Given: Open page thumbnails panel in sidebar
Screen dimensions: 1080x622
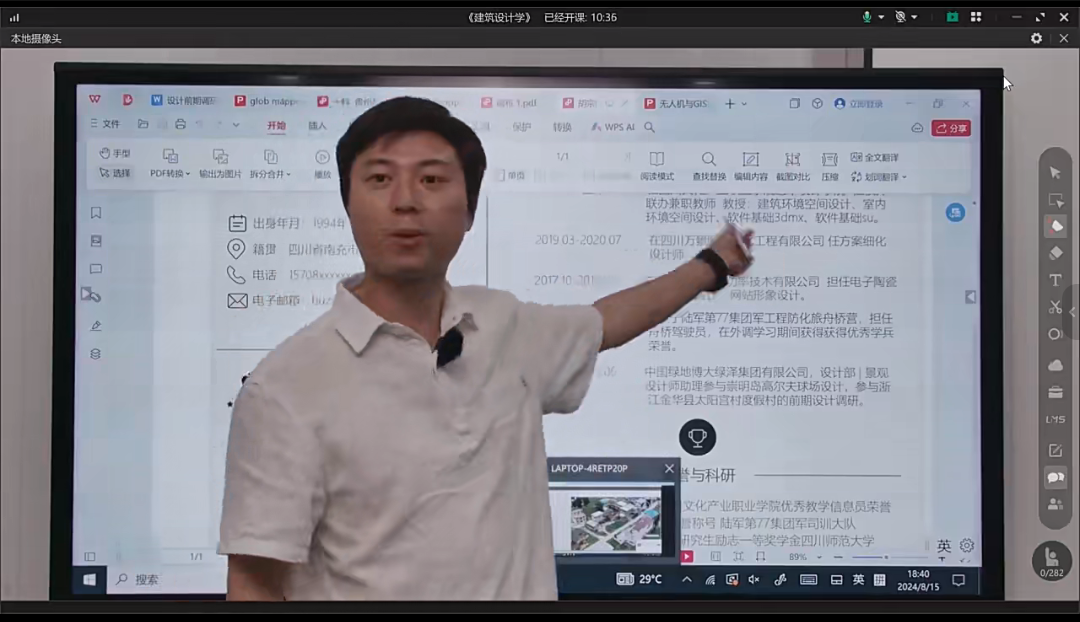Looking at the screenshot, I should click(x=96, y=241).
